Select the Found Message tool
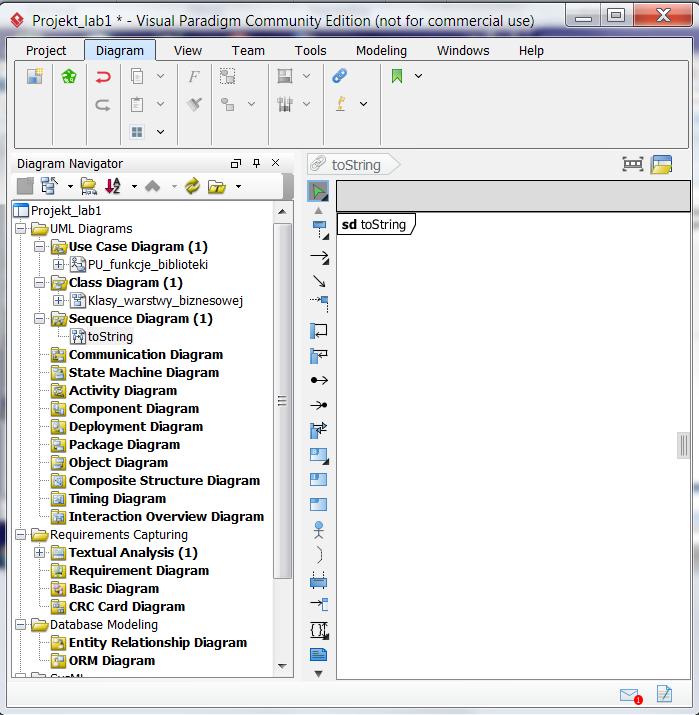Screen dimensions: 699x715 tap(319, 380)
